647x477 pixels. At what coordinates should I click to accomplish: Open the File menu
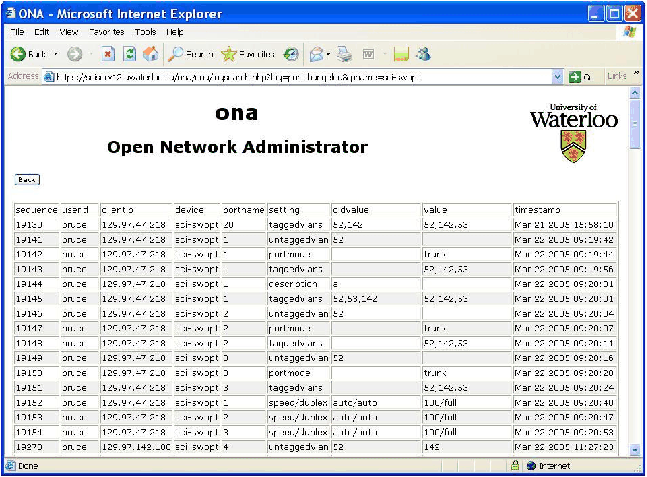click(17, 32)
